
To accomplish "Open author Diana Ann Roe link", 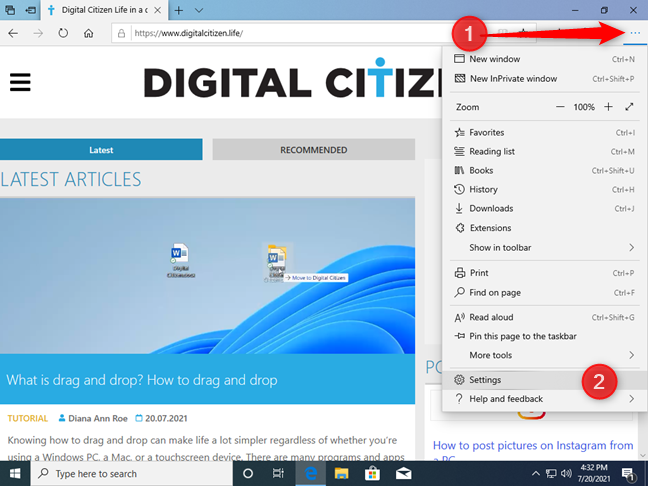I will pyautogui.click(x=98, y=418).
